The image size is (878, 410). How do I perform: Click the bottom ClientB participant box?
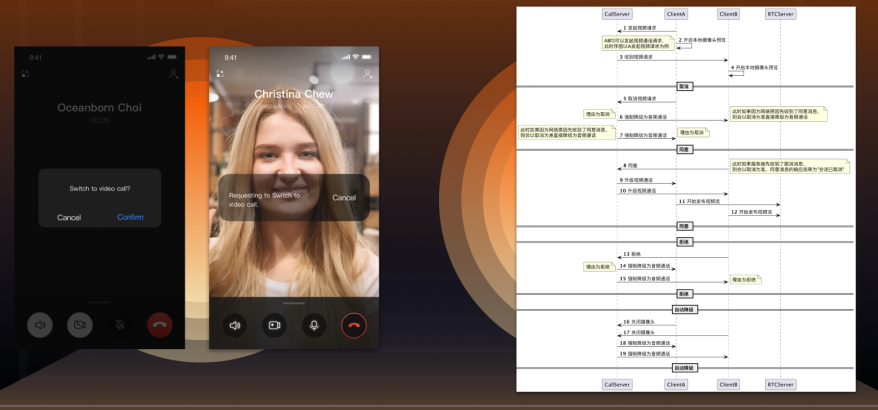(x=728, y=384)
